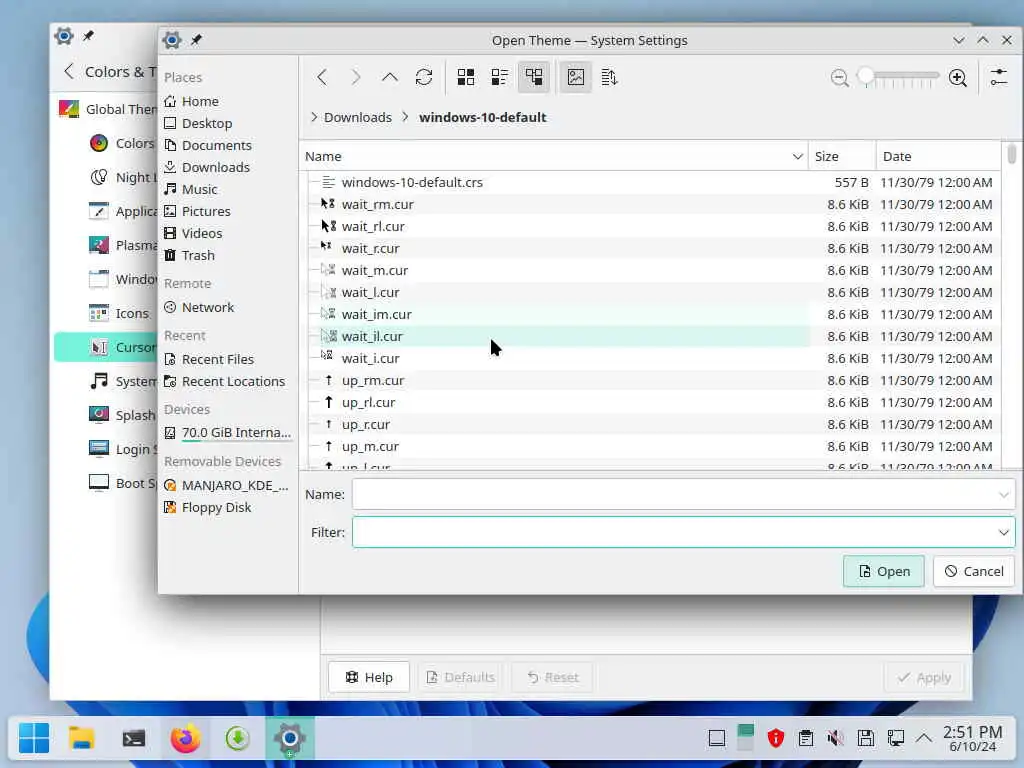Click the zoom in magnifier icon
This screenshot has height=768, width=1024.
point(958,78)
